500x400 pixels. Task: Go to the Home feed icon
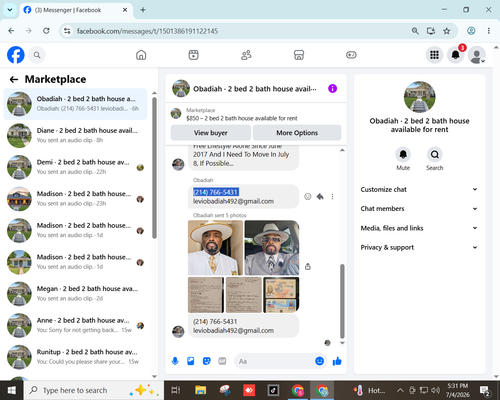141,55
